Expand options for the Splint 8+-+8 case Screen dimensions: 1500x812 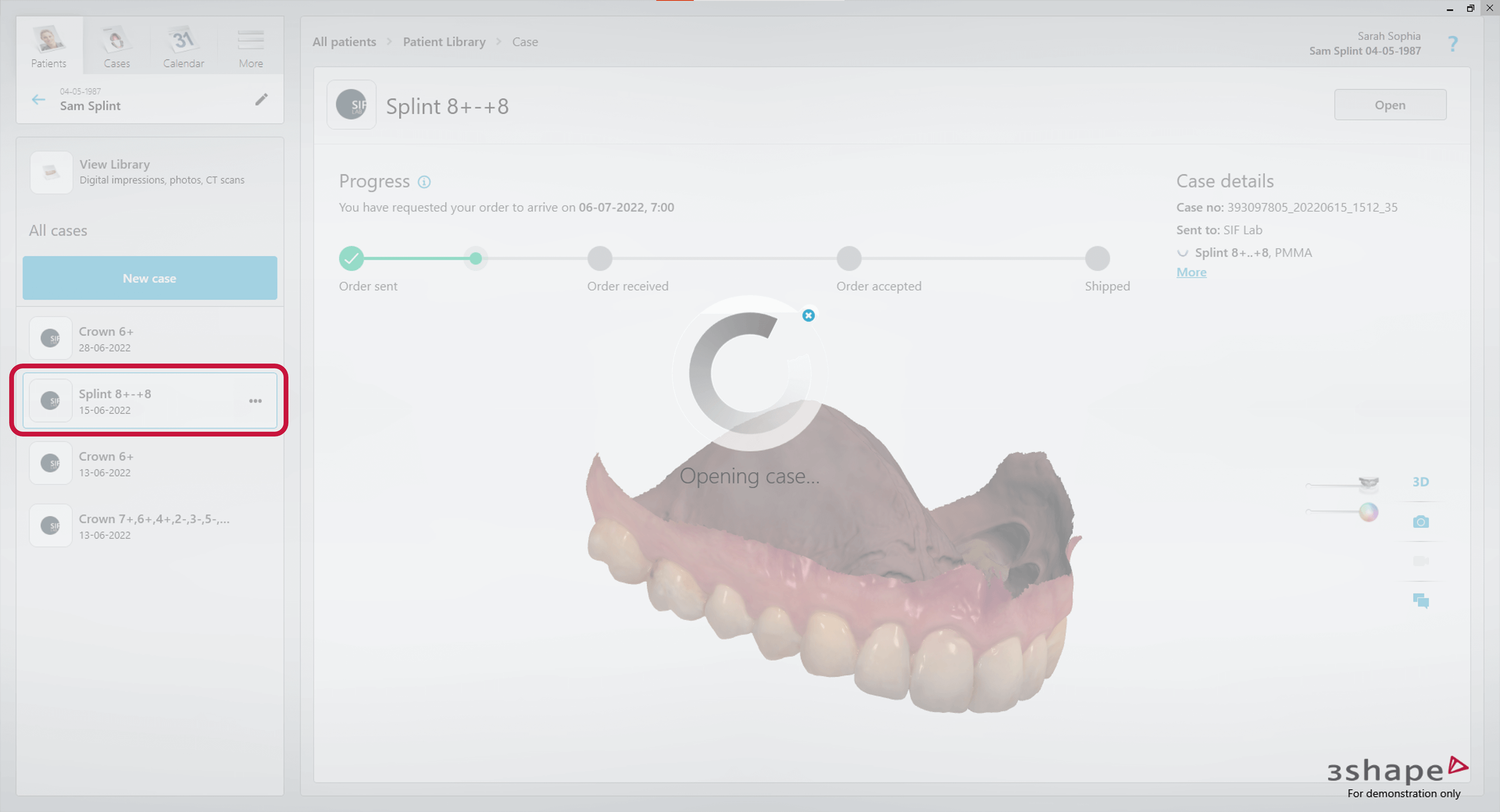[255, 401]
